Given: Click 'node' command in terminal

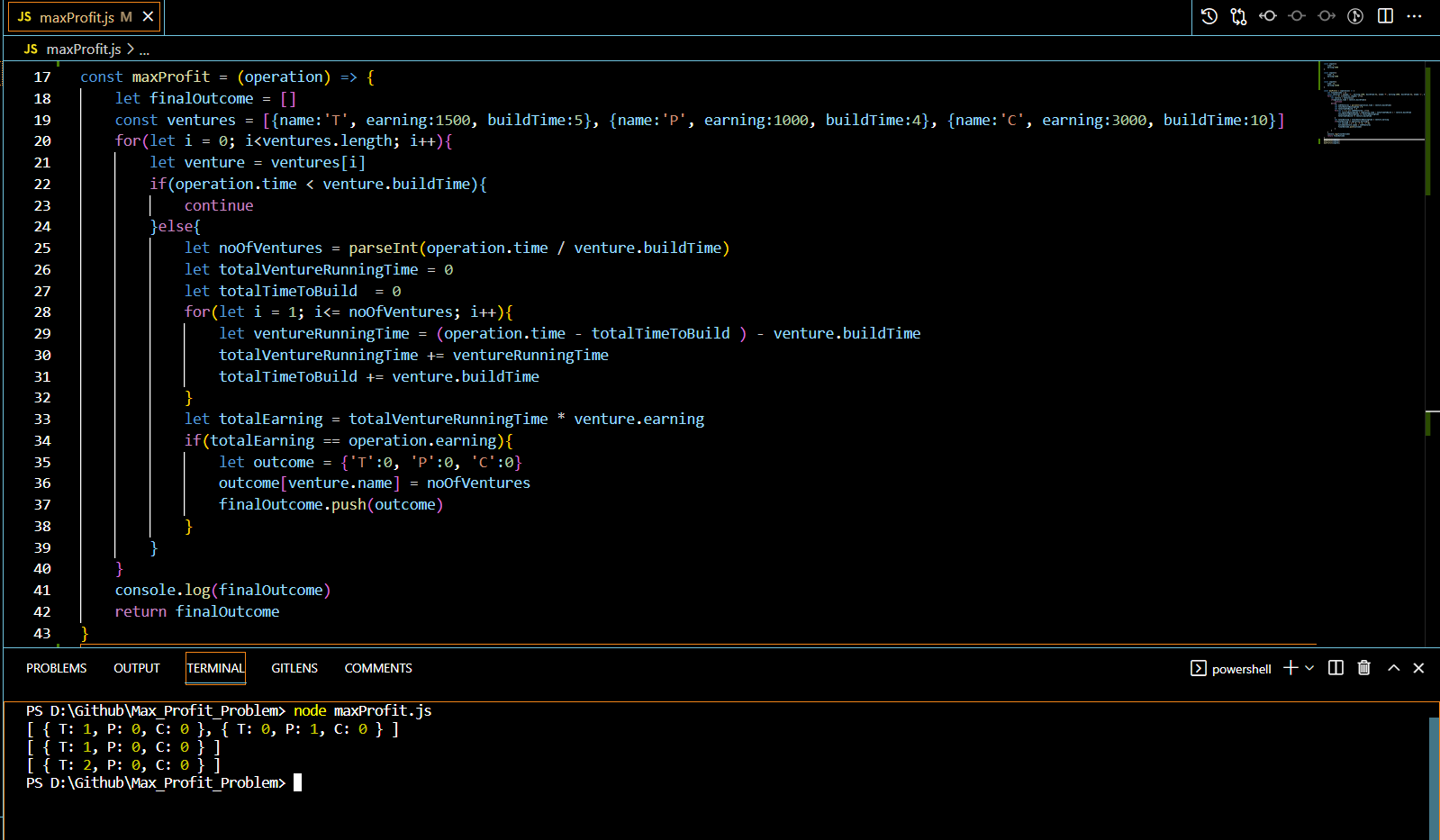Looking at the screenshot, I should [x=310, y=710].
